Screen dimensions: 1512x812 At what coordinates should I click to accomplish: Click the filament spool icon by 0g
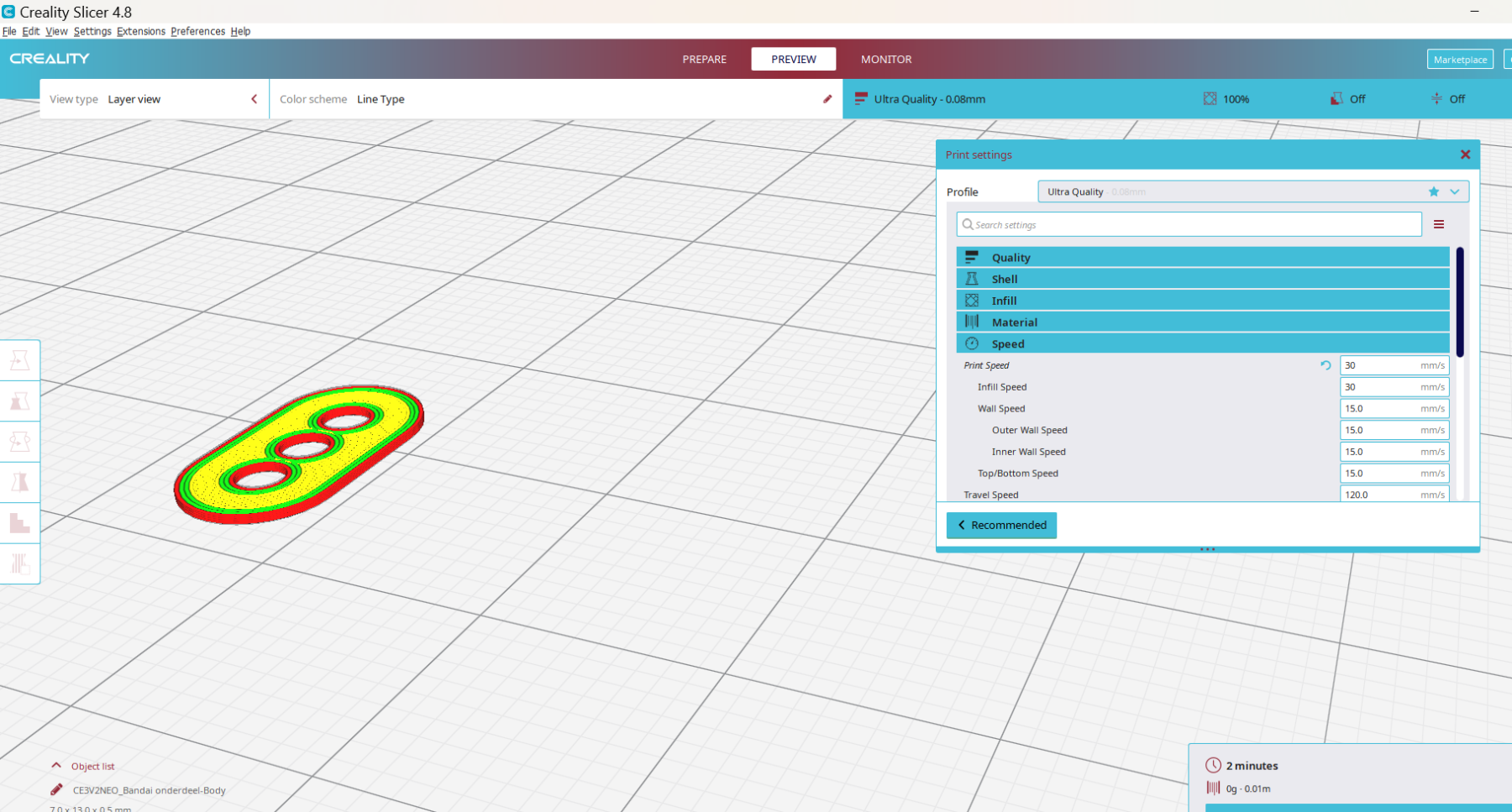click(1213, 788)
